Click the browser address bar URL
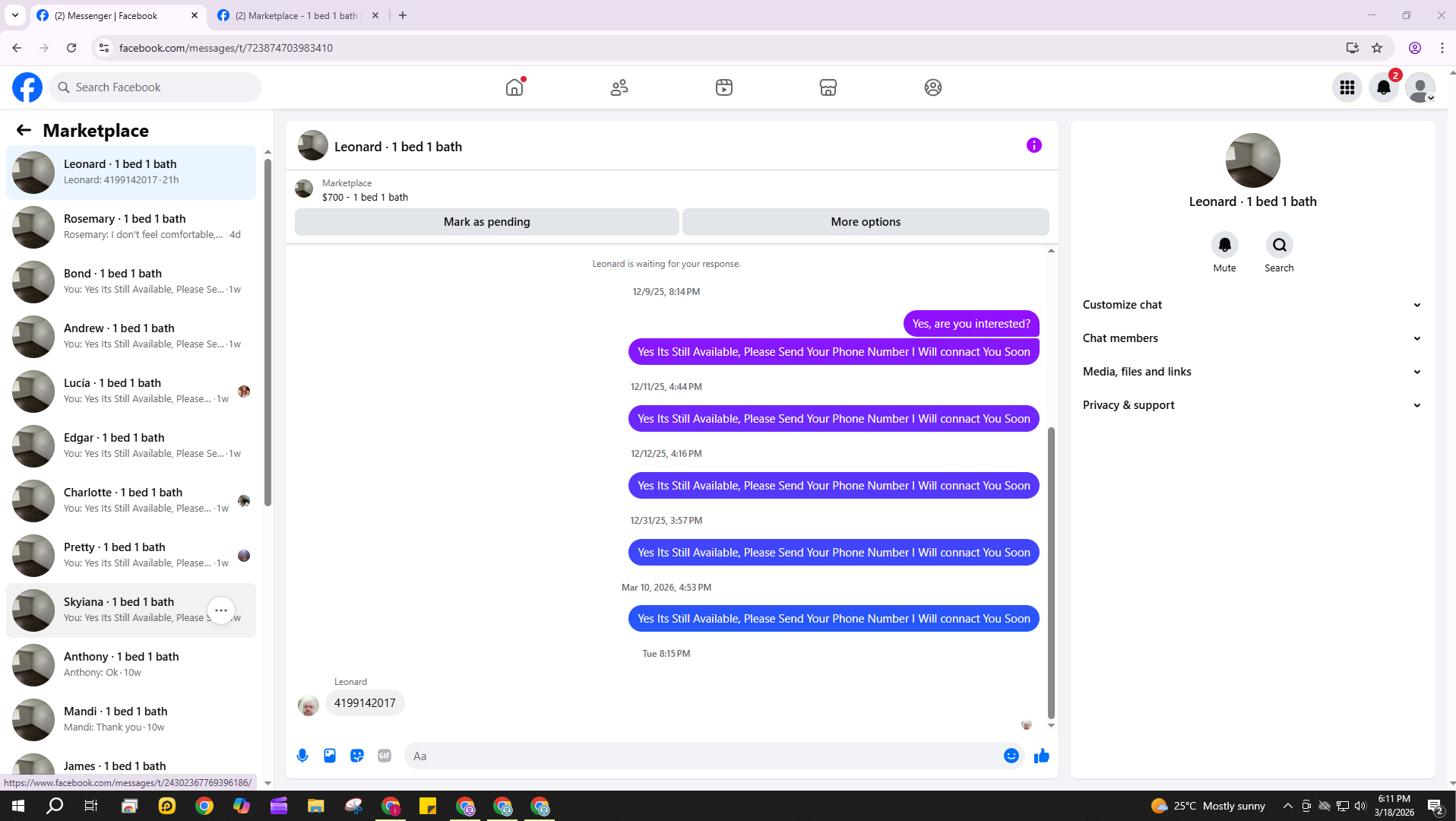 click(x=226, y=48)
